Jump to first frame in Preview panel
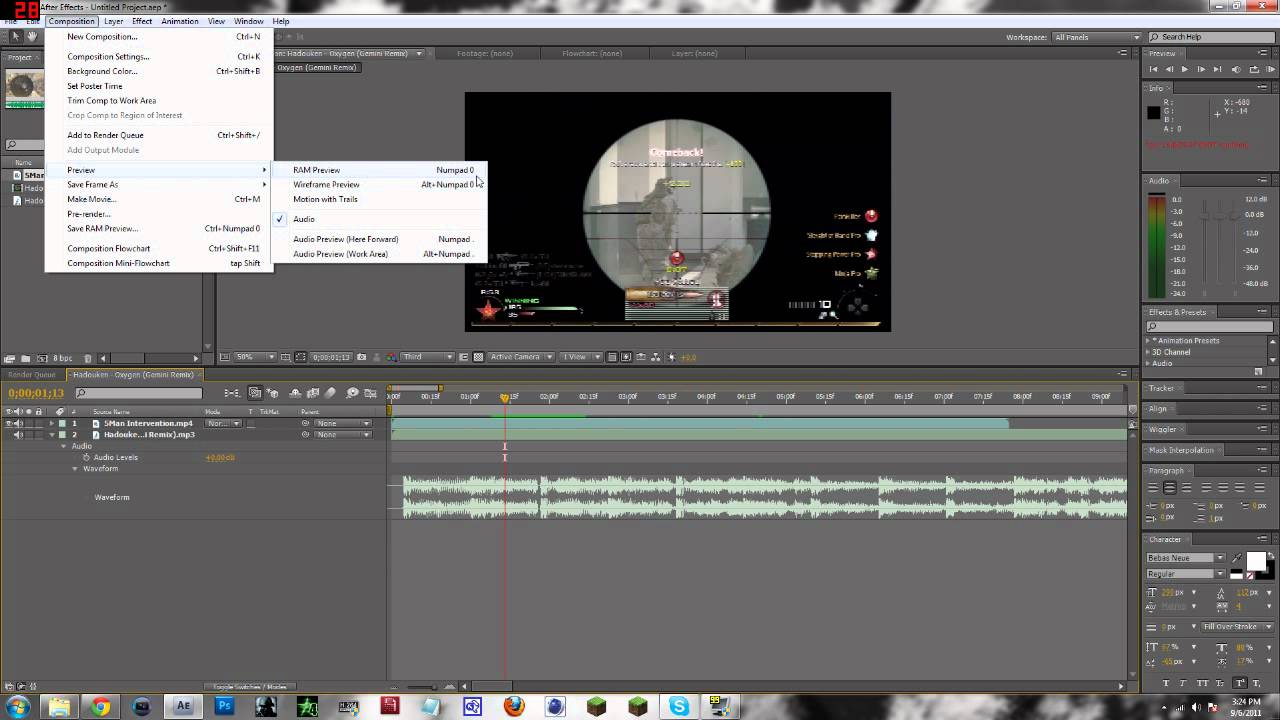The width and height of the screenshot is (1280, 720). pyautogui.click(x=1154, y=69)
